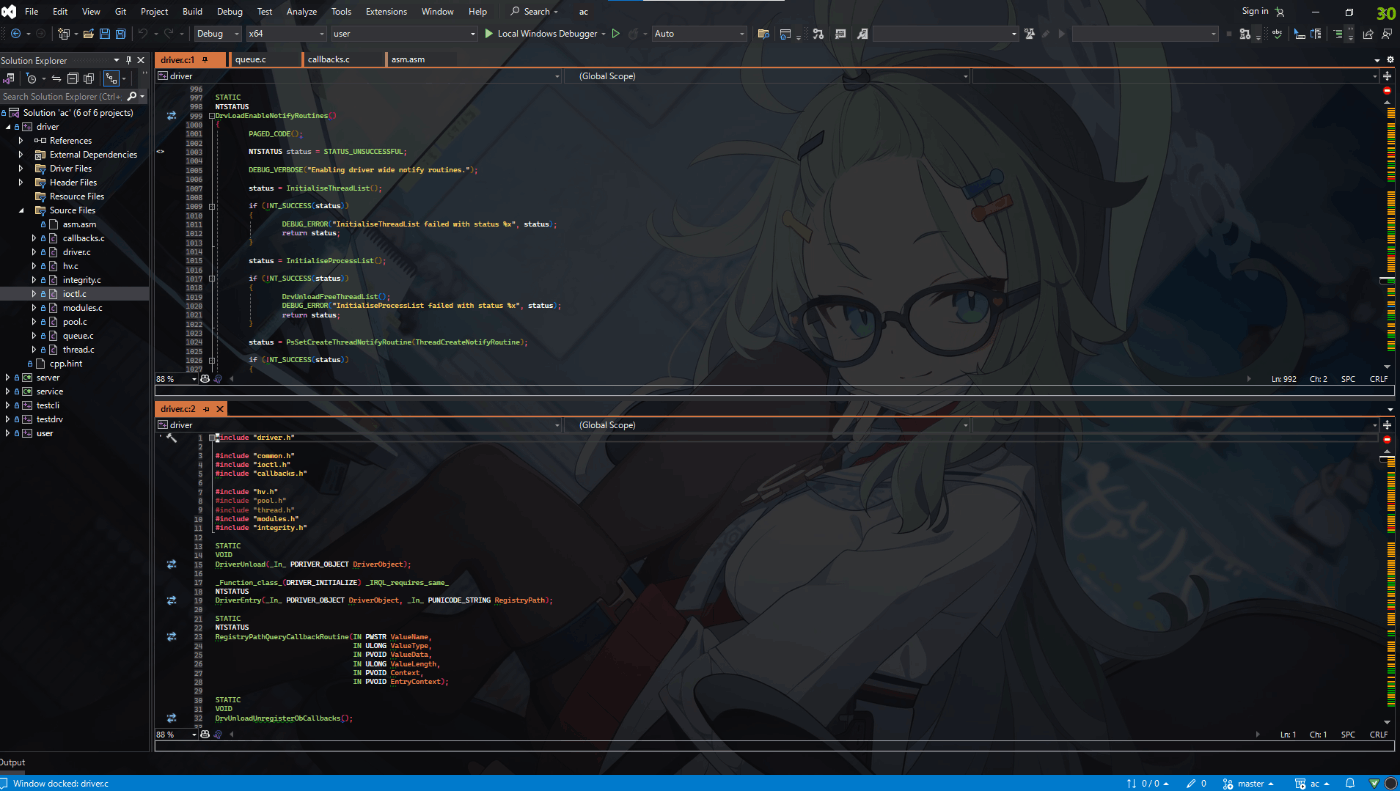Viewport: 1400px width, 791px height.
Task: Collapse the Source Files folder
Action: point(21,211)
